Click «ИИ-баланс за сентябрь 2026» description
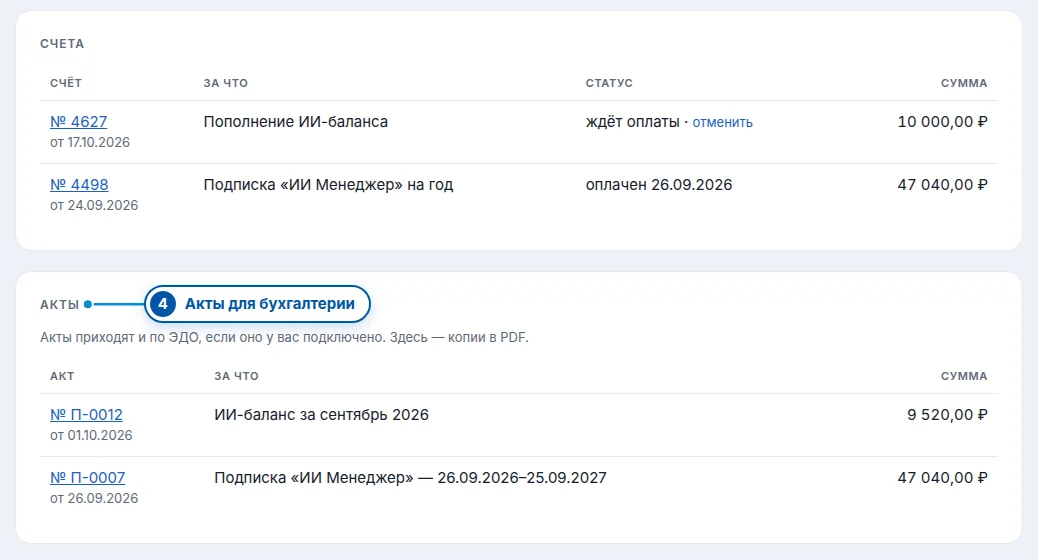The width and height of the screenshot is (1038, 560). 321,414
